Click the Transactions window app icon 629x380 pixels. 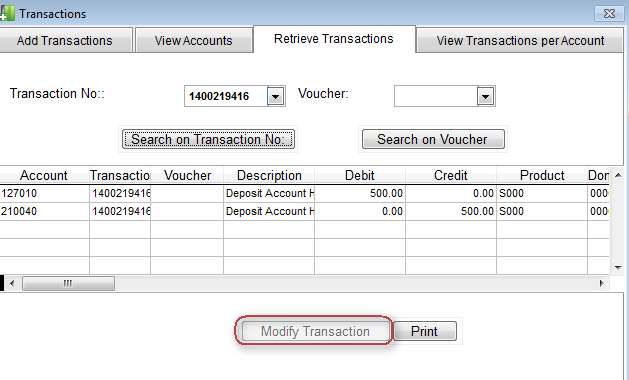[7, 13]
